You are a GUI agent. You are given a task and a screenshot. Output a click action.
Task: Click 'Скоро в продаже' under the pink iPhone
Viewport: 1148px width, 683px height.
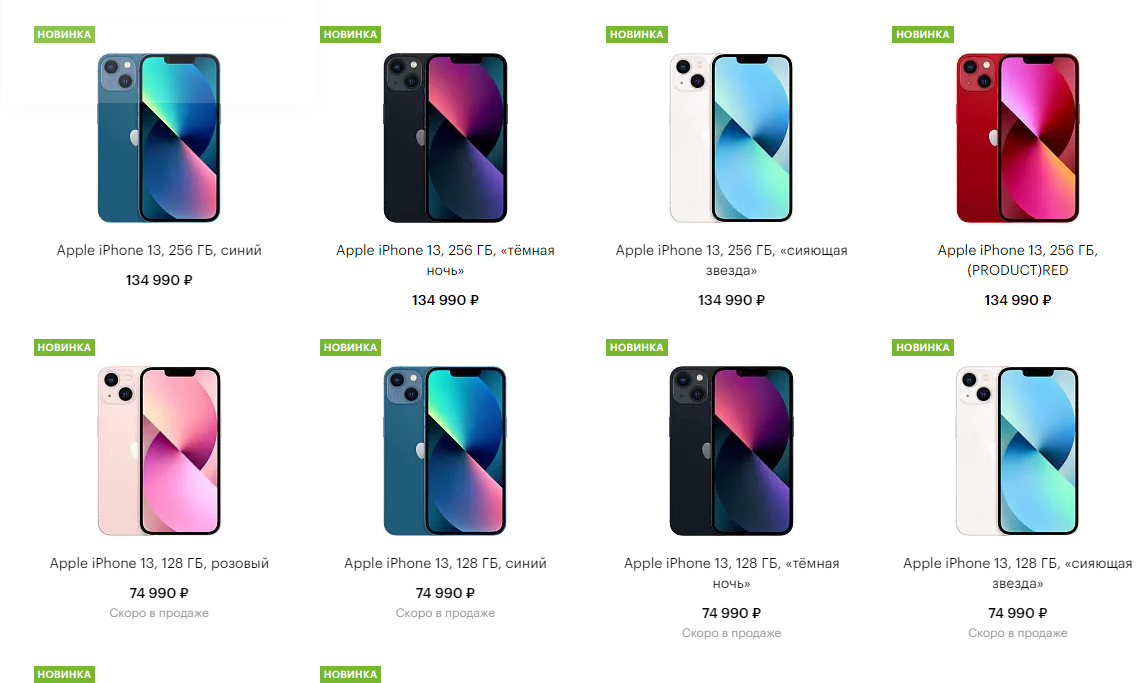point(159,613)
